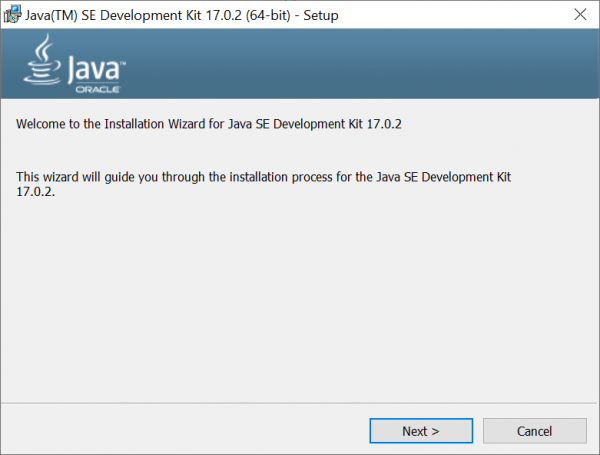Click the Next > button

[x=420, y=431]
